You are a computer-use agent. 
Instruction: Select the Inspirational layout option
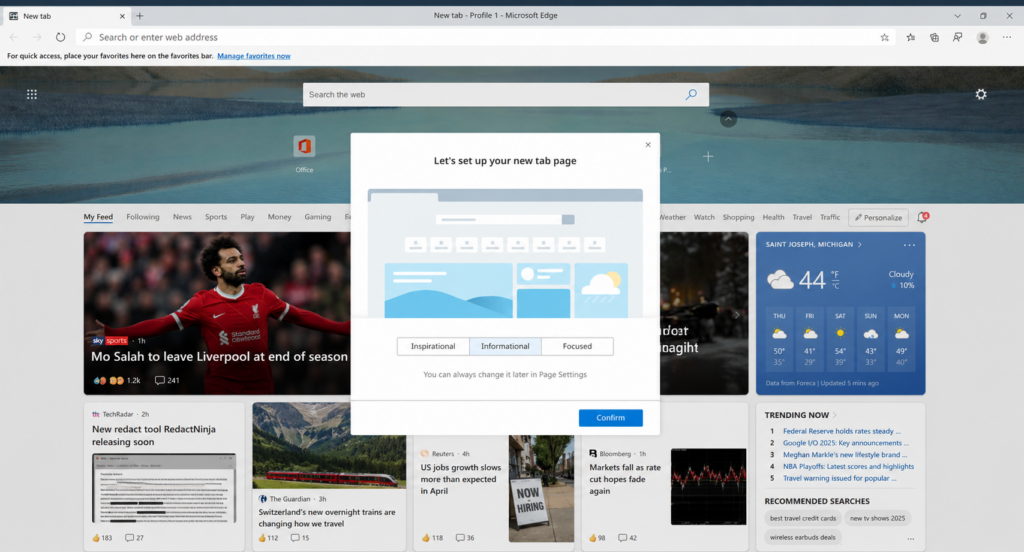(433, 346)
